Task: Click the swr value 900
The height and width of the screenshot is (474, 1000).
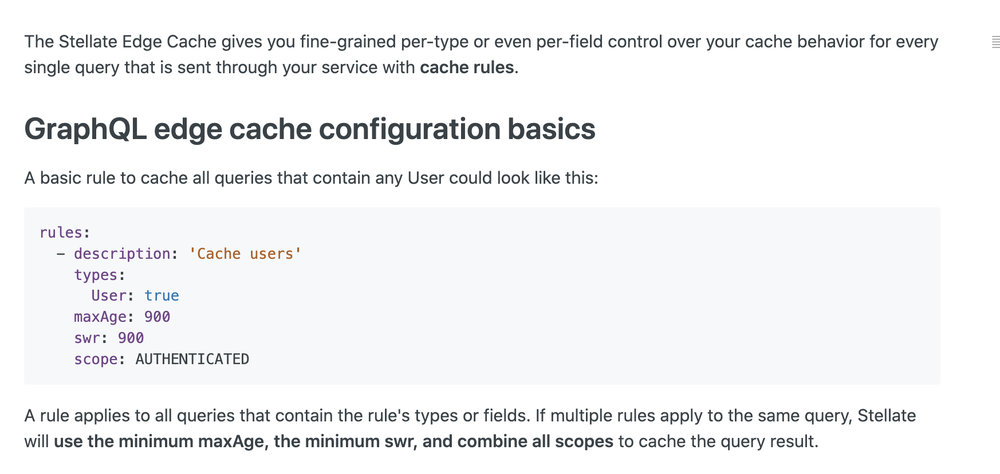Action: 131,337
